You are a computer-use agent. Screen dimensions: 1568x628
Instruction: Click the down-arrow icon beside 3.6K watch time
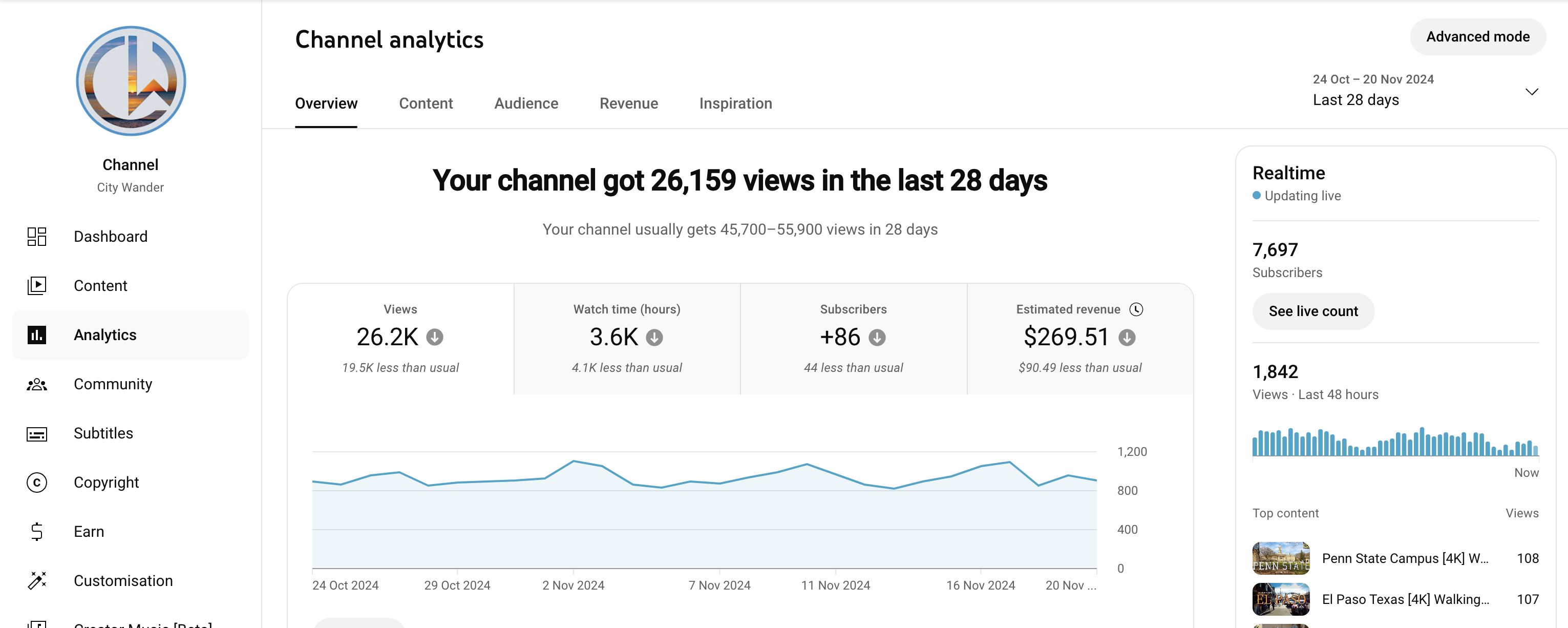654,338
